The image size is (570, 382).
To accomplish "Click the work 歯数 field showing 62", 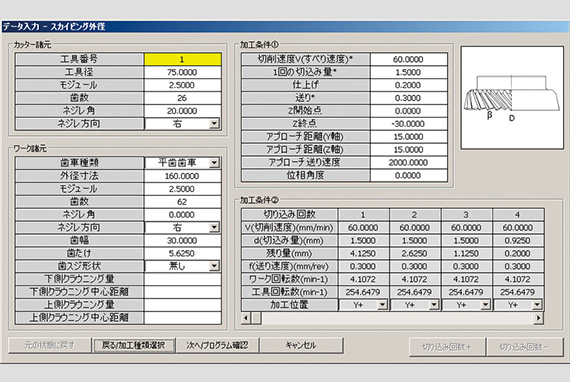I will click(x=182, y=202).
